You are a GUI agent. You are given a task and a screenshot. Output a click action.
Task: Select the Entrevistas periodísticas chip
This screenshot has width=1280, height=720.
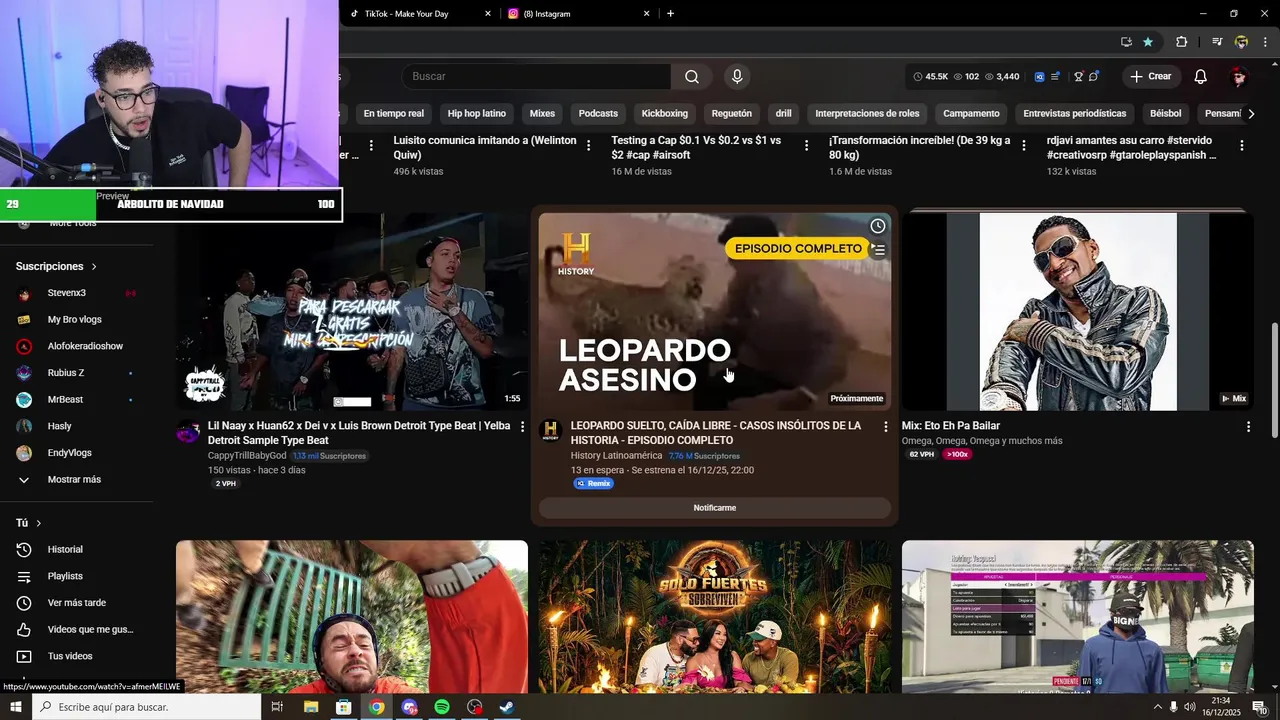pyautogui.click(x=1075, y=114)
